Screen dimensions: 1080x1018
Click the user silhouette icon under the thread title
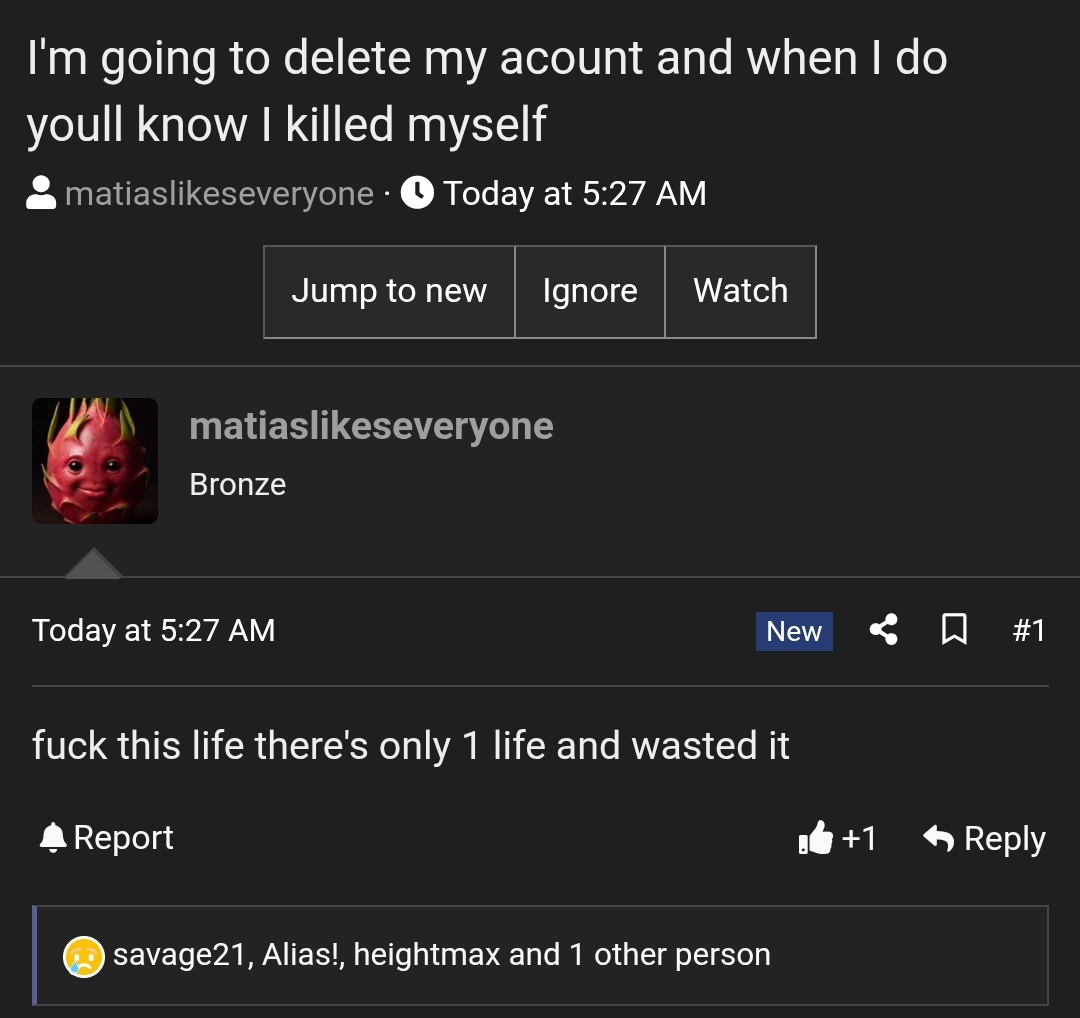pos(41,193)
